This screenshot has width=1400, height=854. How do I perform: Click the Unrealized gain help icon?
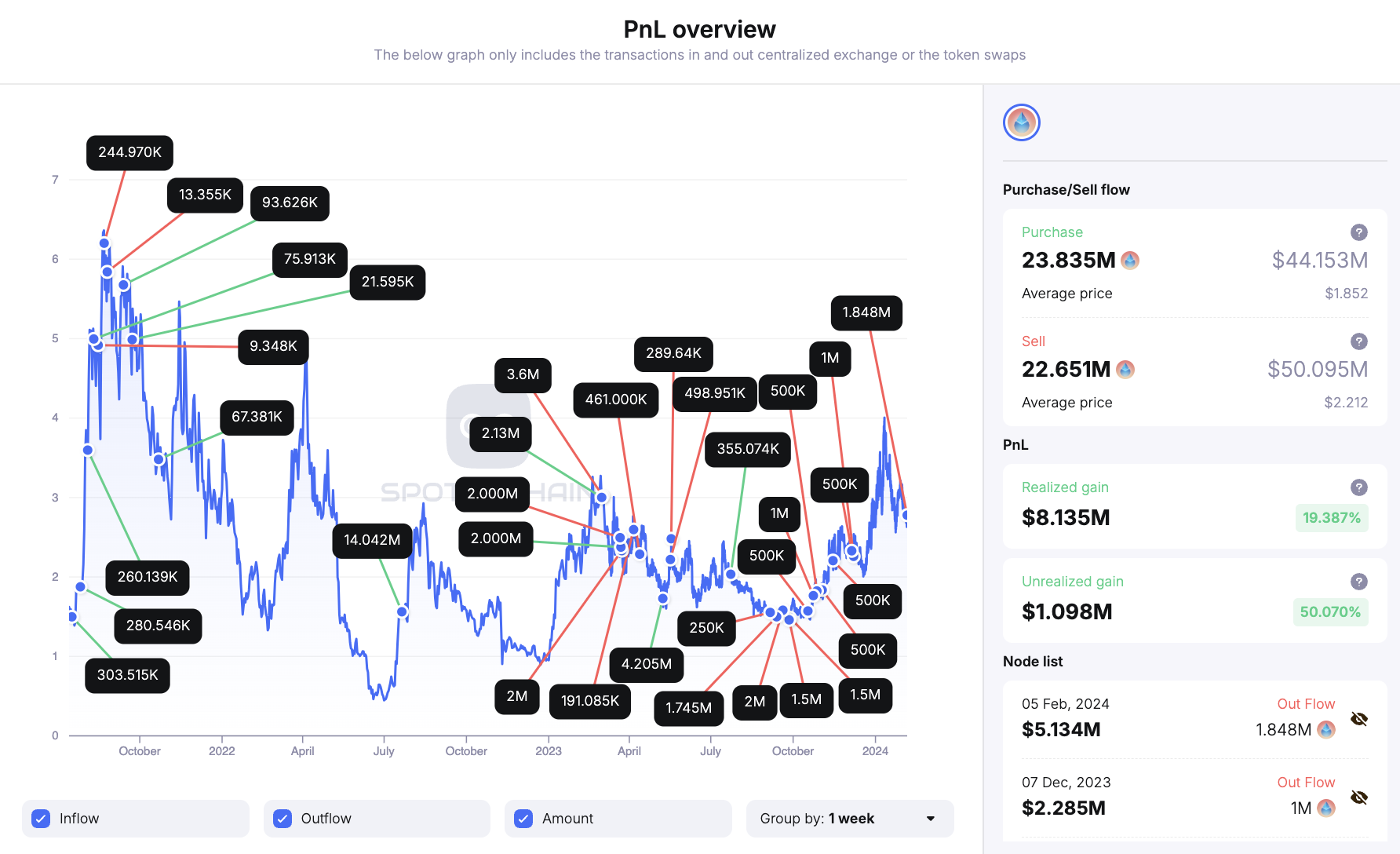click(1358, 582)
